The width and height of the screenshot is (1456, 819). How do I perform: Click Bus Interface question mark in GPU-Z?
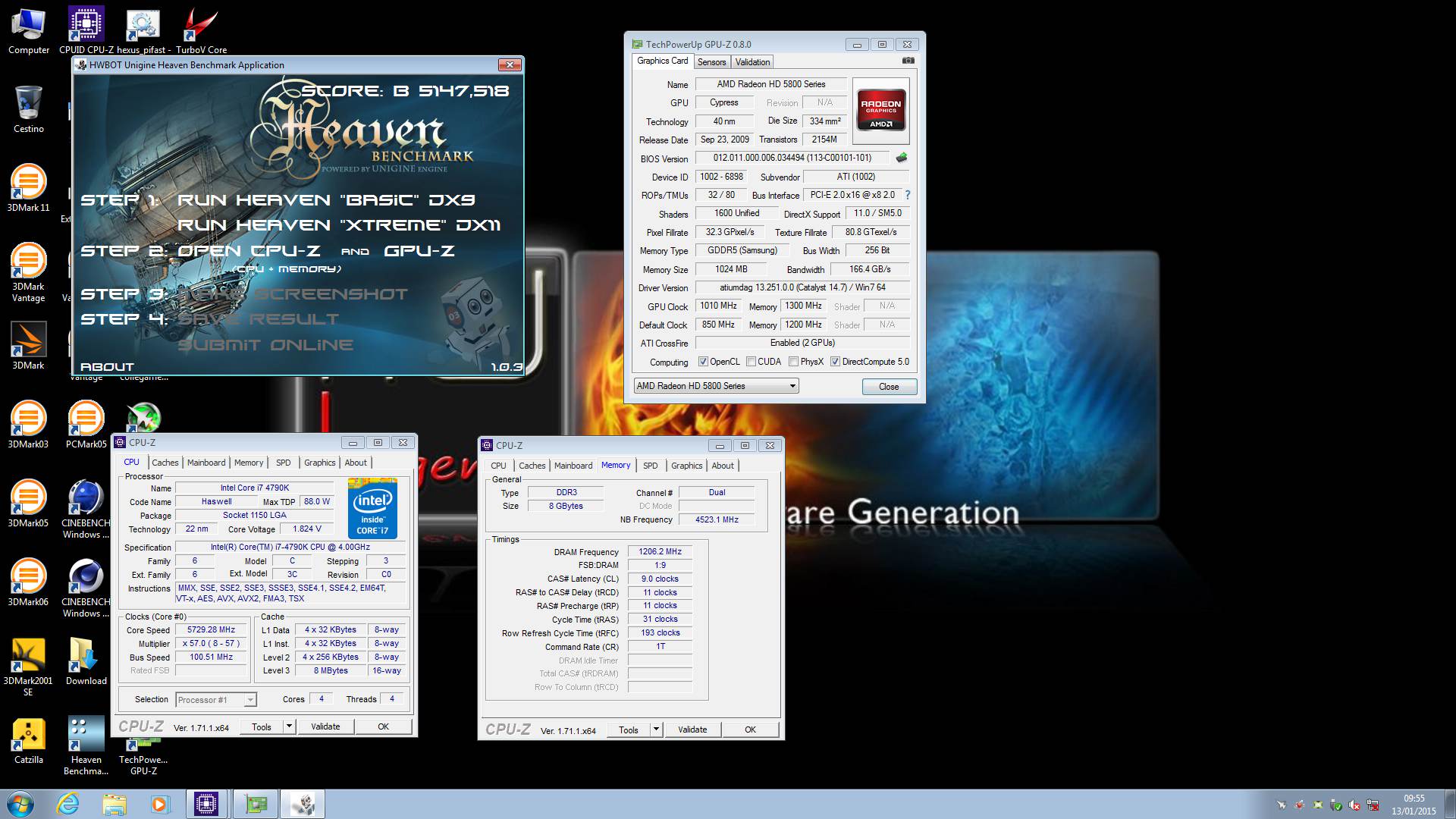[907, 195]
